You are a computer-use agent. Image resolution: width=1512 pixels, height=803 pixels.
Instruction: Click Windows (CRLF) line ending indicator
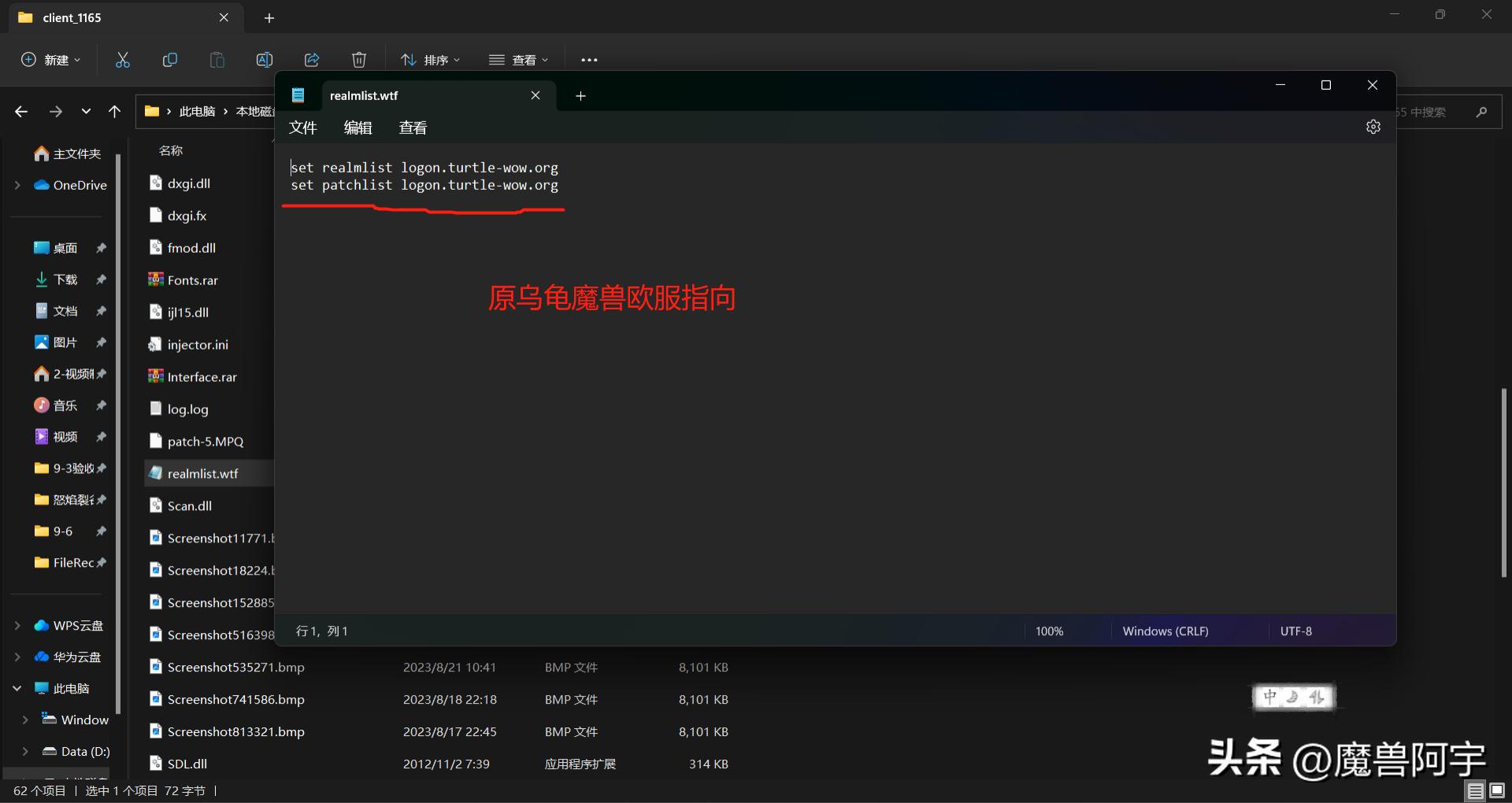tap(1165, 631)
